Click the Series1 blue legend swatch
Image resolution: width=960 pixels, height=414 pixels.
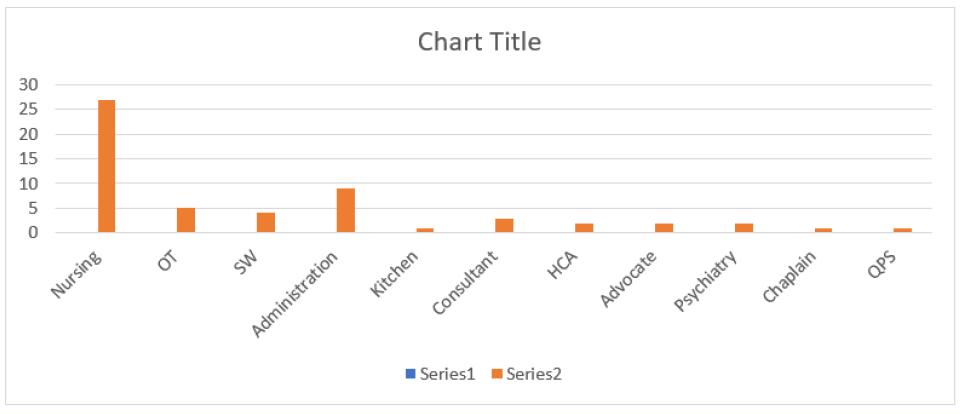(x=410, y=374)
